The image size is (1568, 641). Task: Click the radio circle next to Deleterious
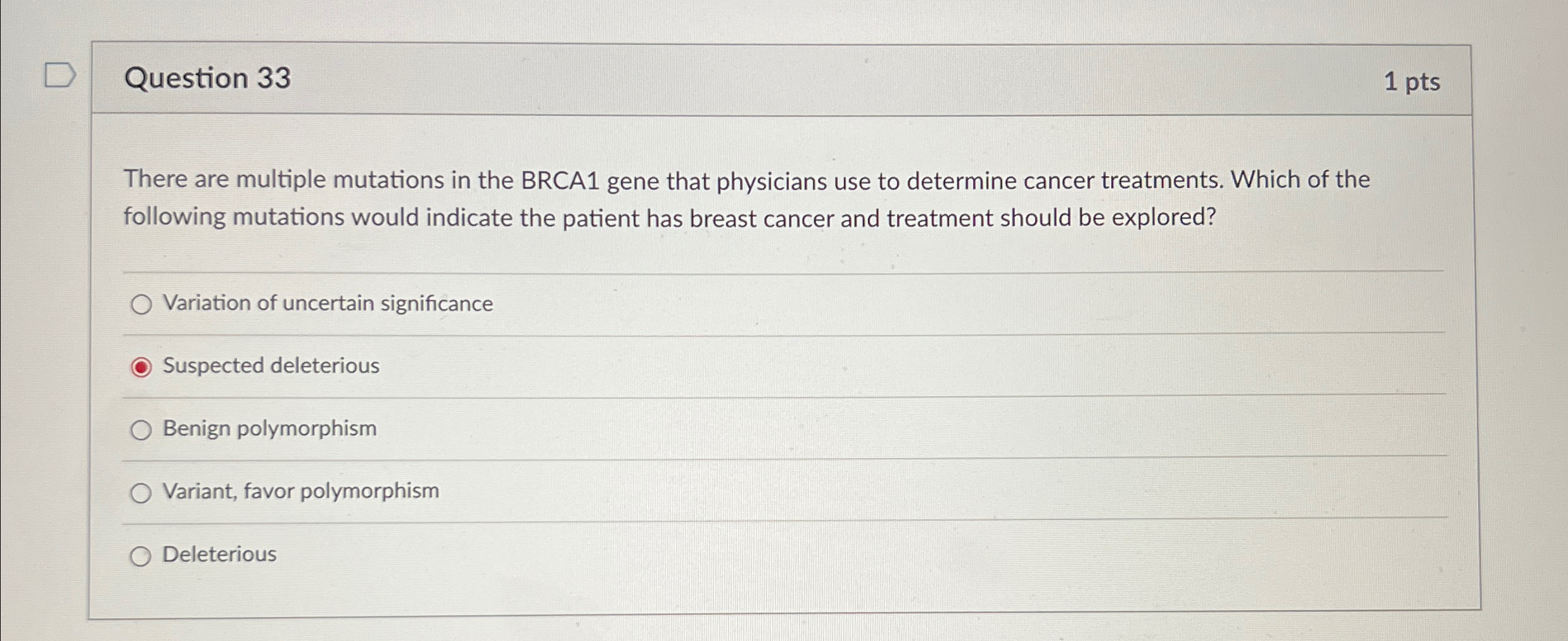(141, 555)
